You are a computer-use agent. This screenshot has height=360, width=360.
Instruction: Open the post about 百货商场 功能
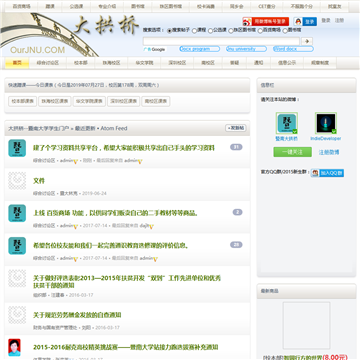(x=116, y=213)
